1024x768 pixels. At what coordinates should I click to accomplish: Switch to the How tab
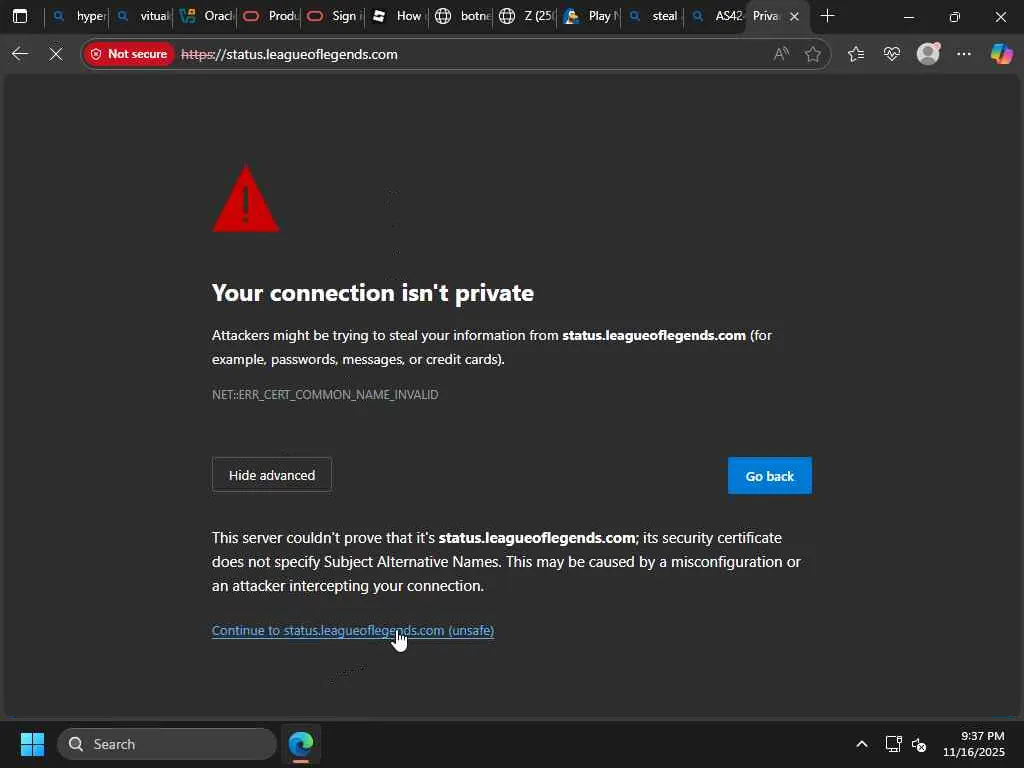point(398,16)
